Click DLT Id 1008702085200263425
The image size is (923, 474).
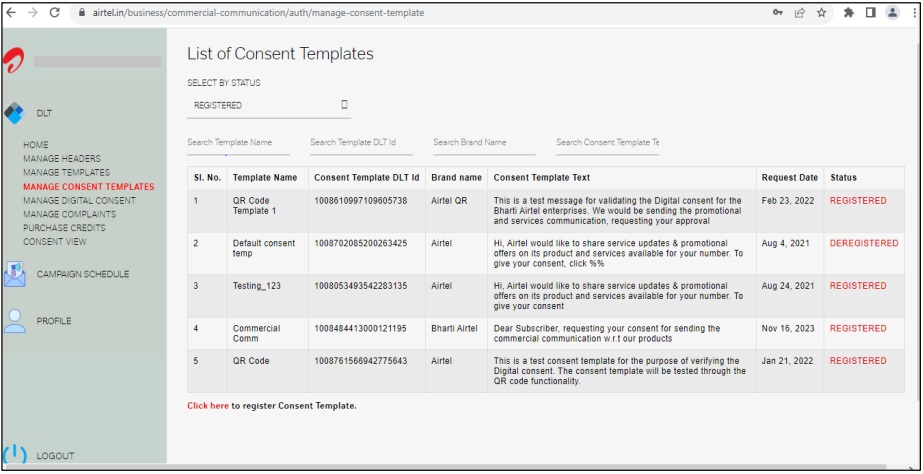click(360, 243)
